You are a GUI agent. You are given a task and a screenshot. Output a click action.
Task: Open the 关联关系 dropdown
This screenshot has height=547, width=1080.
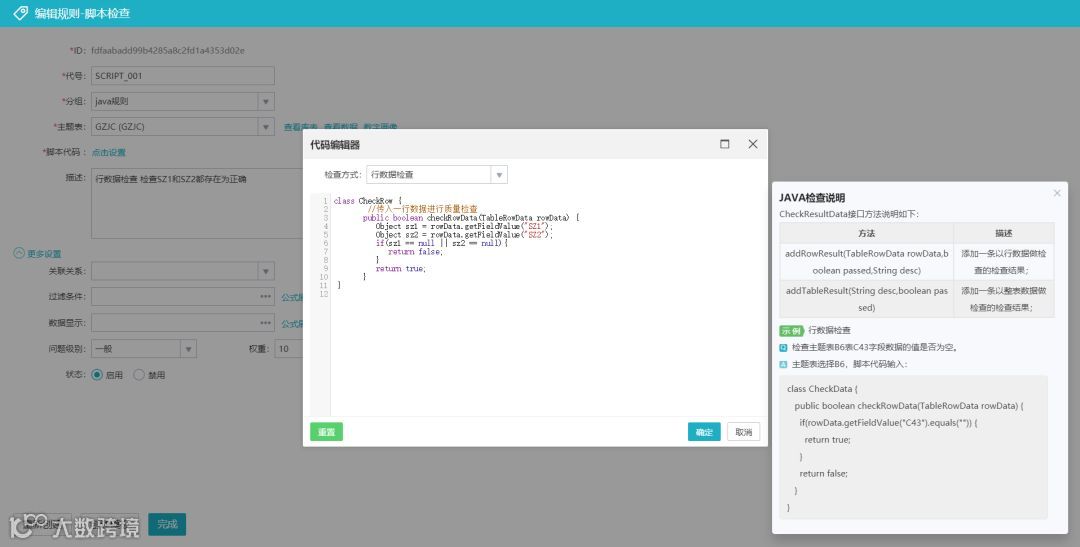183,271
